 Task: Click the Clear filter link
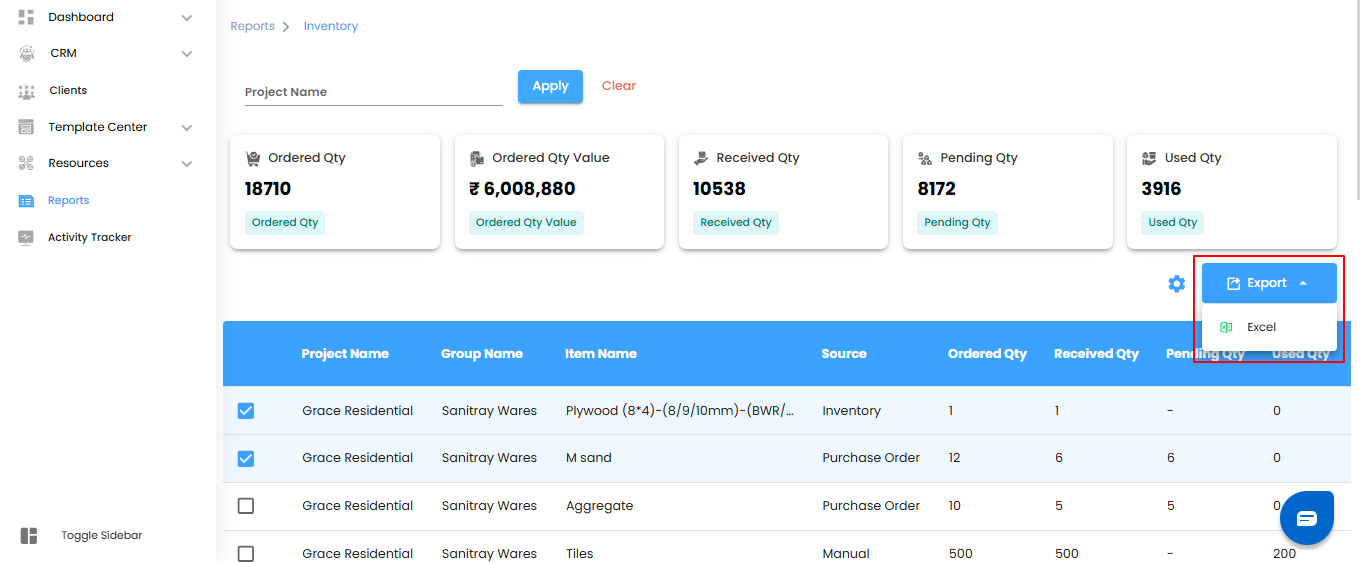point(619,86)
